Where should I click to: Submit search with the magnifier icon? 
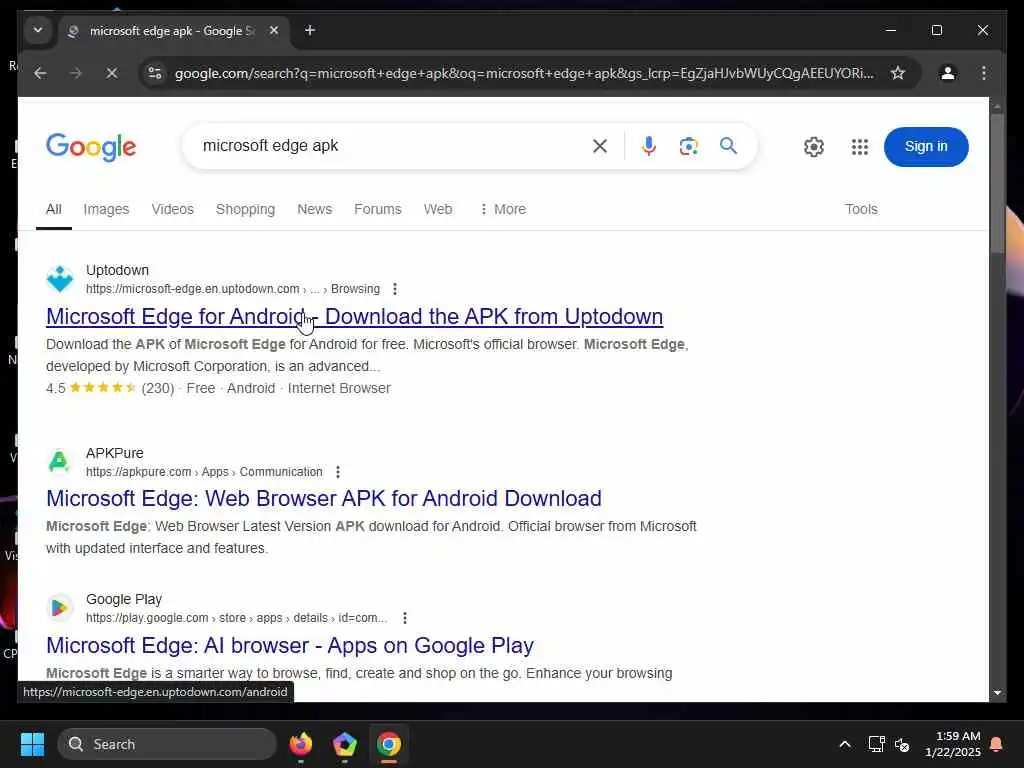728,146
